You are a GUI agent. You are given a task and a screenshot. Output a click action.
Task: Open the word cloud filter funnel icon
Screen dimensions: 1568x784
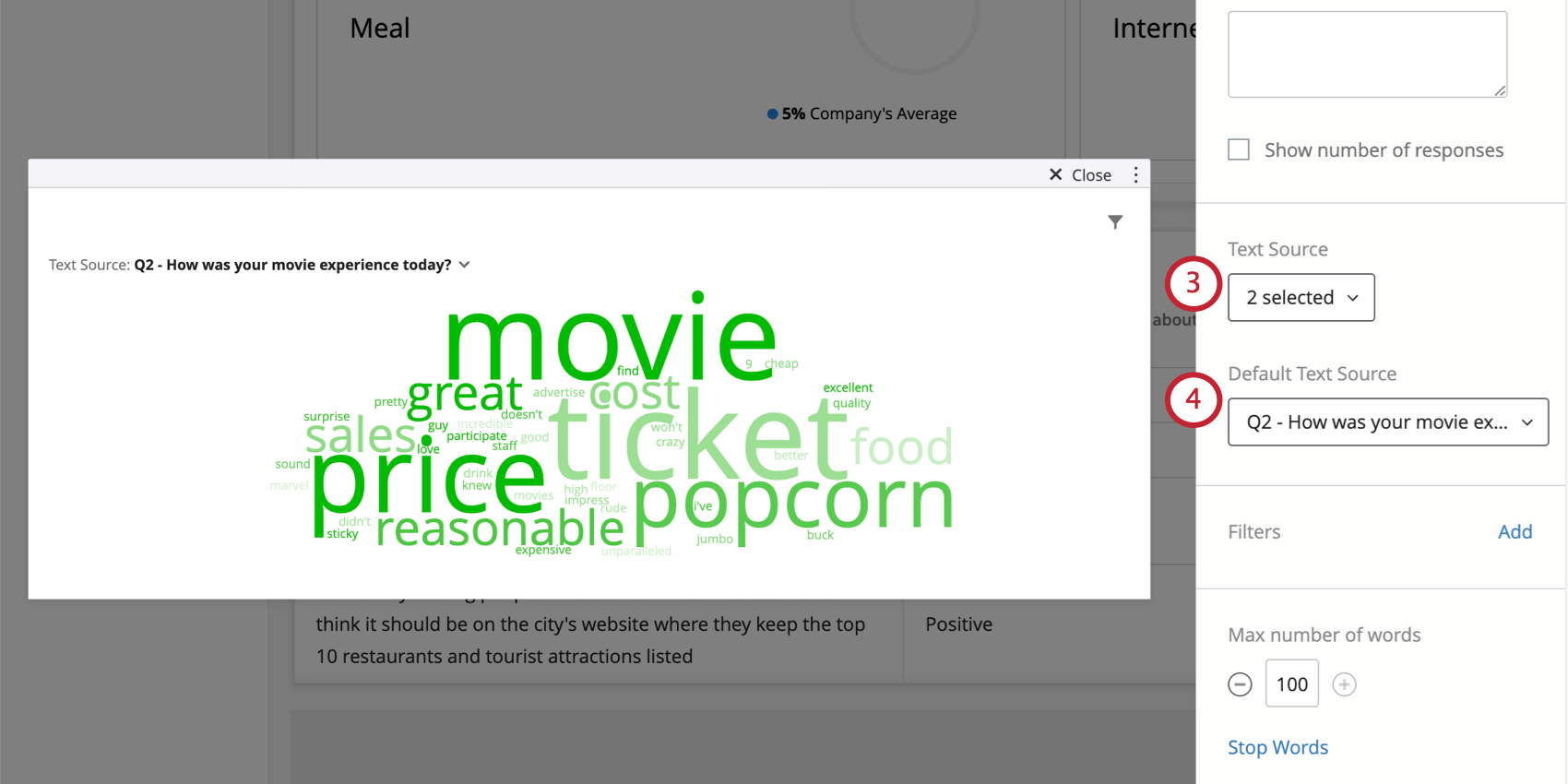coord(1115,222)
